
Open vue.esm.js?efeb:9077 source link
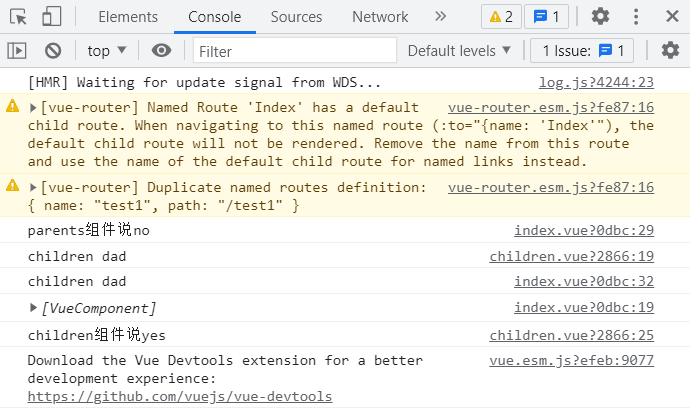572,360
